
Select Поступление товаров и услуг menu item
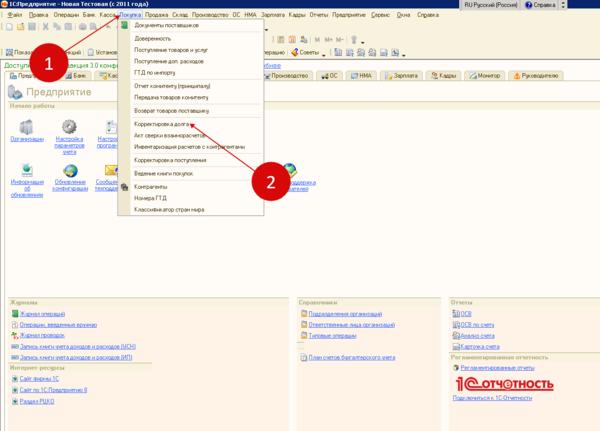pyautogui.click(x=197, y=50)
